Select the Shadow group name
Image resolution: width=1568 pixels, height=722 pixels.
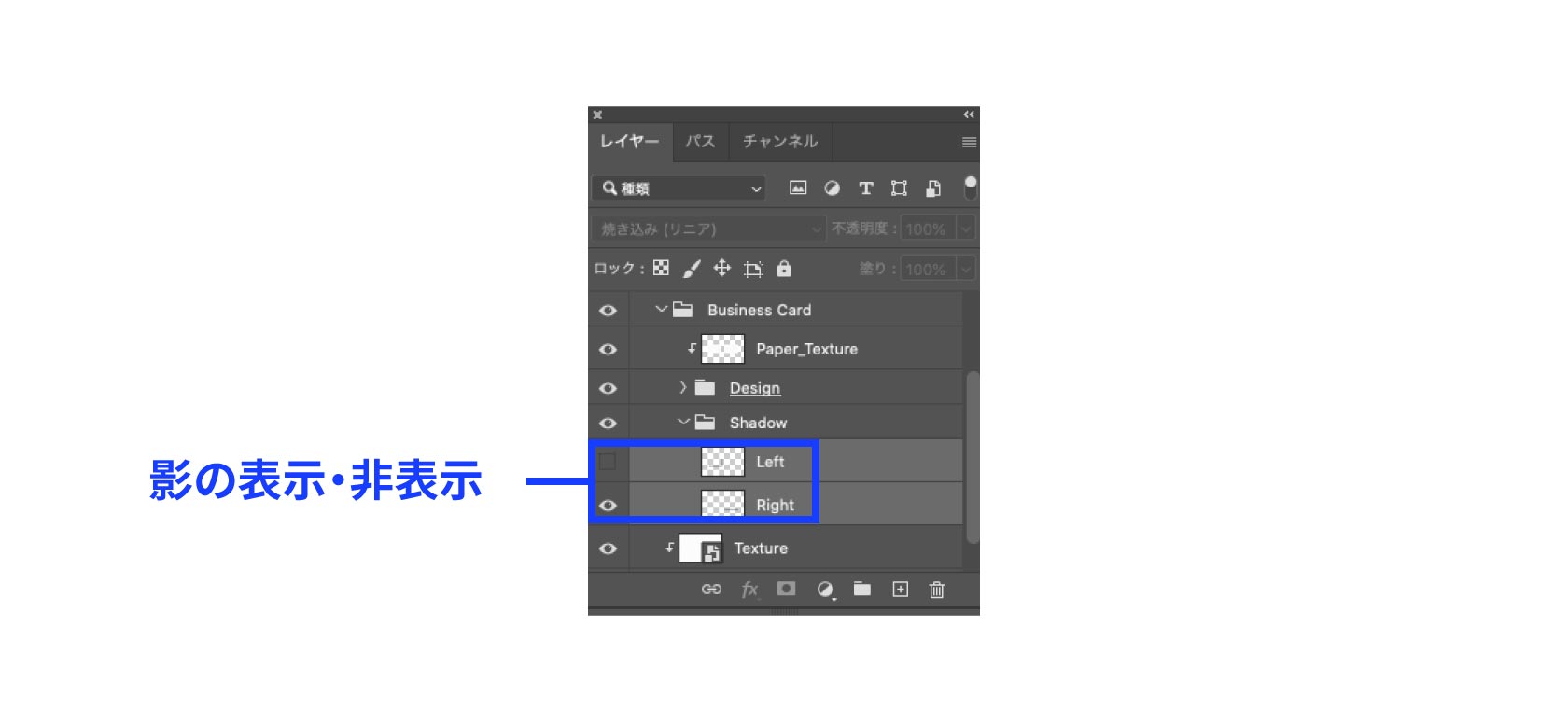(758, 423)
